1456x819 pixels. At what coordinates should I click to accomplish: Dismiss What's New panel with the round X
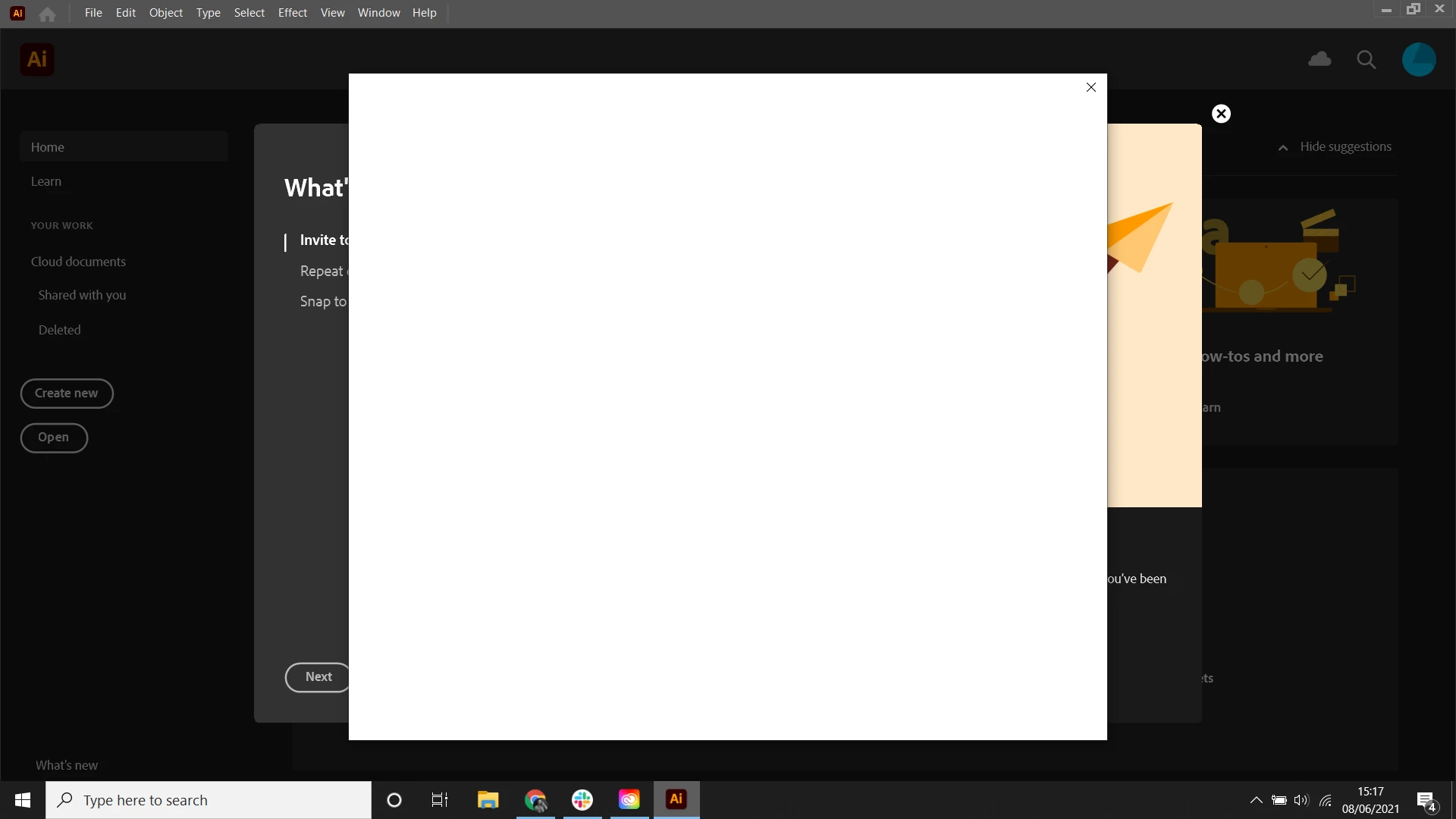click(x=1221, y=114)
